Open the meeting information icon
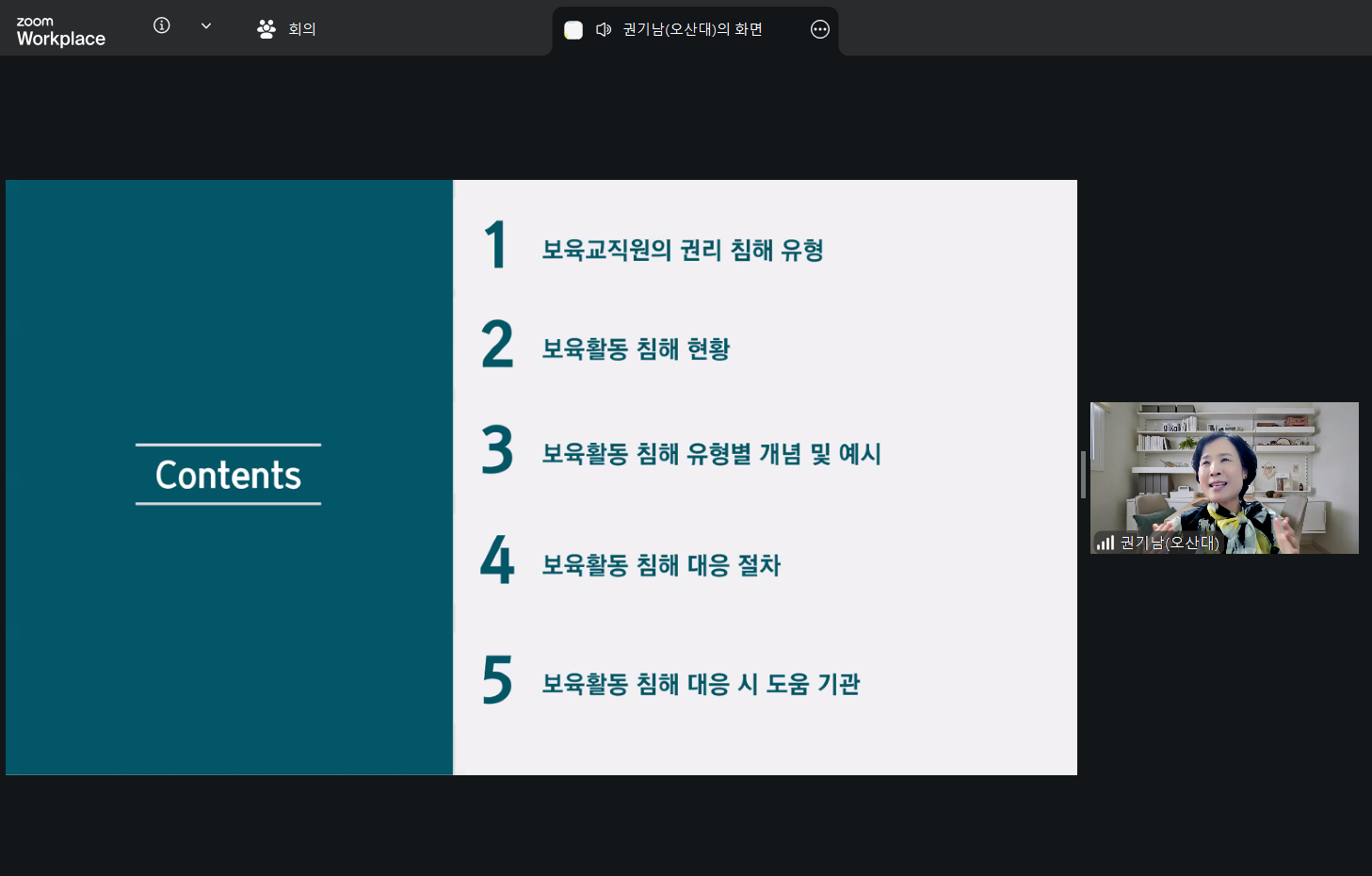1372x876 pixels. click(x=162, y=26)
